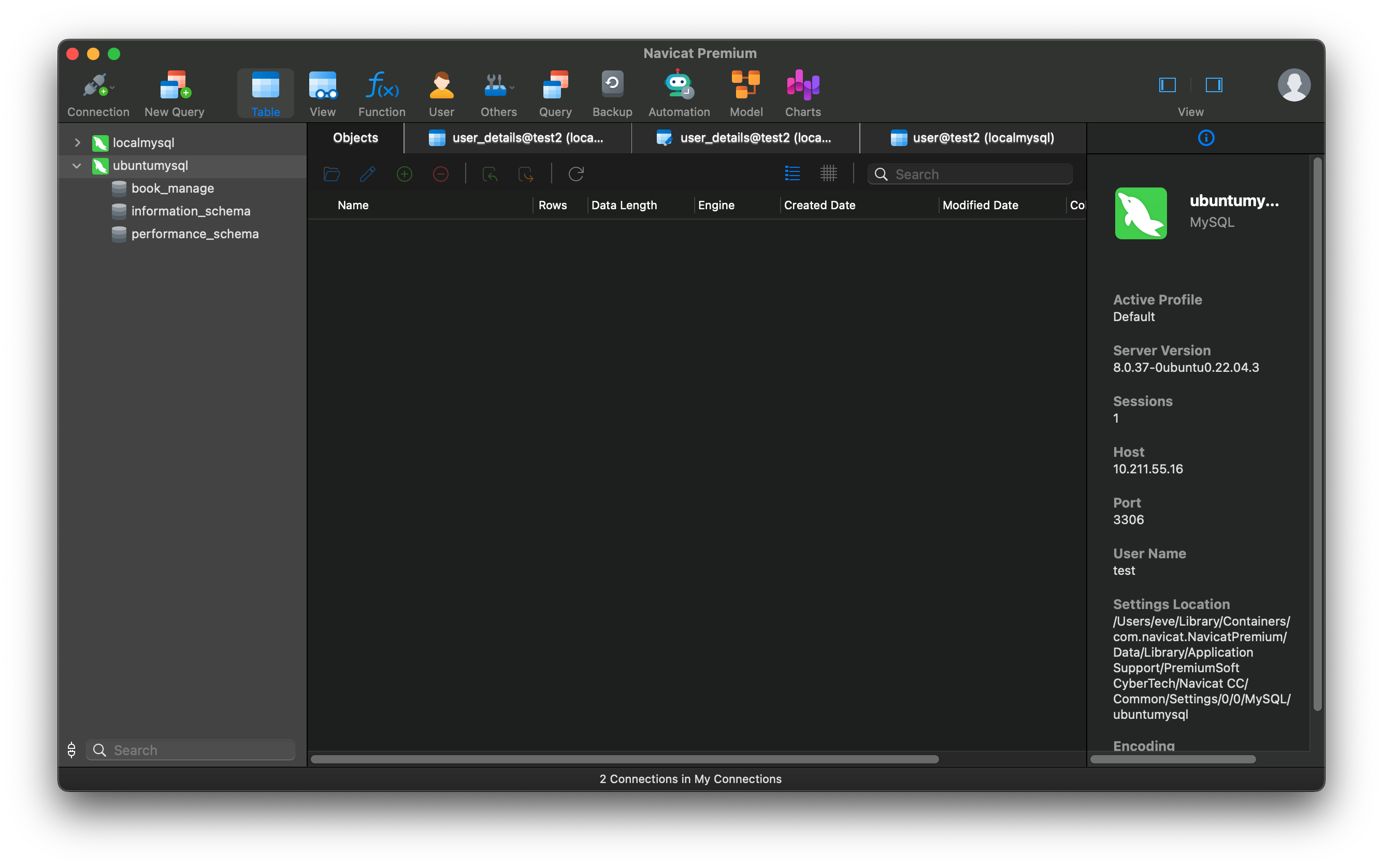
Task: Click the ubuntumysql MySQL dolphin logo
Action: pos(1140,213)
